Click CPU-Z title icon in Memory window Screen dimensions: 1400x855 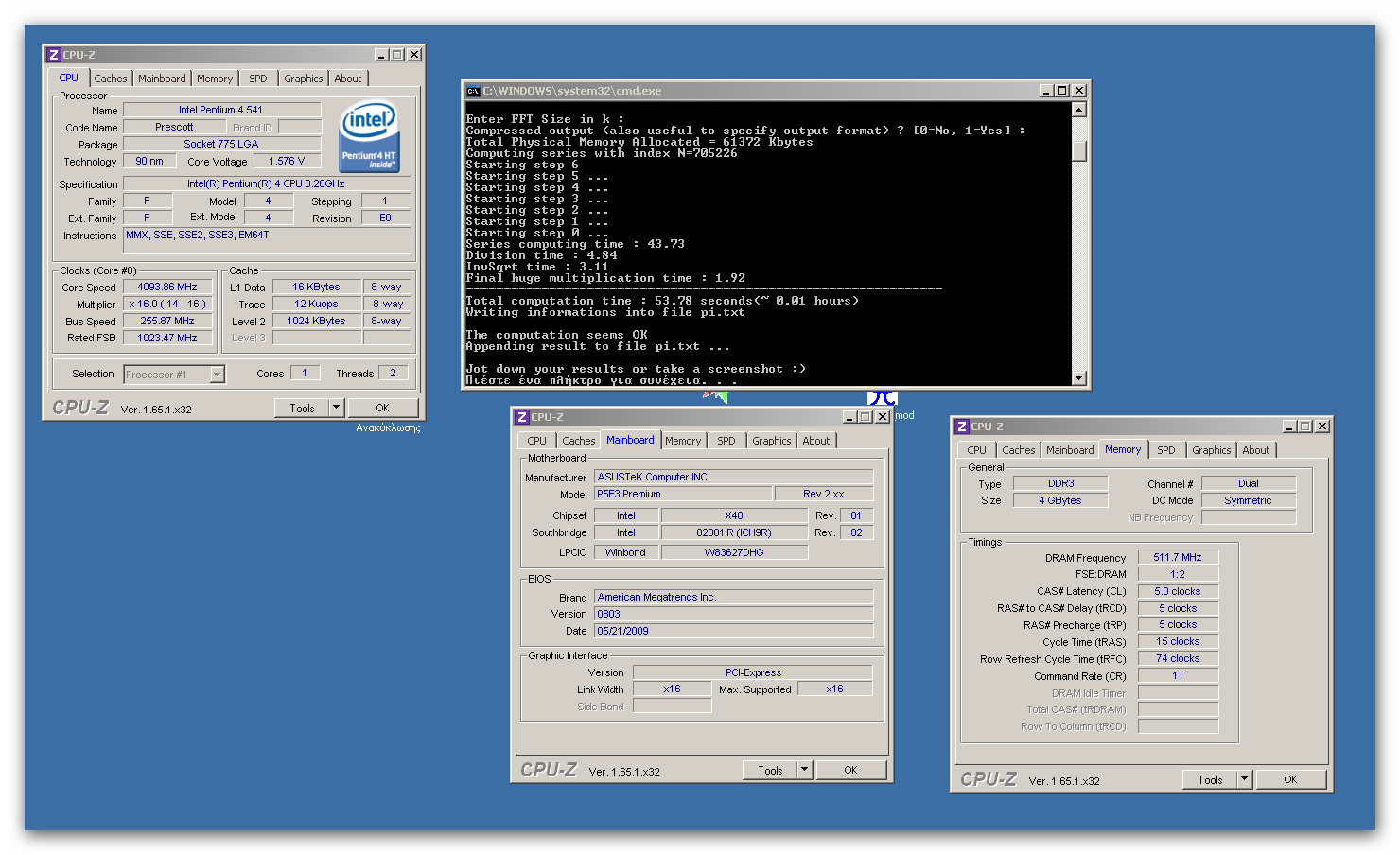(961, 427)
